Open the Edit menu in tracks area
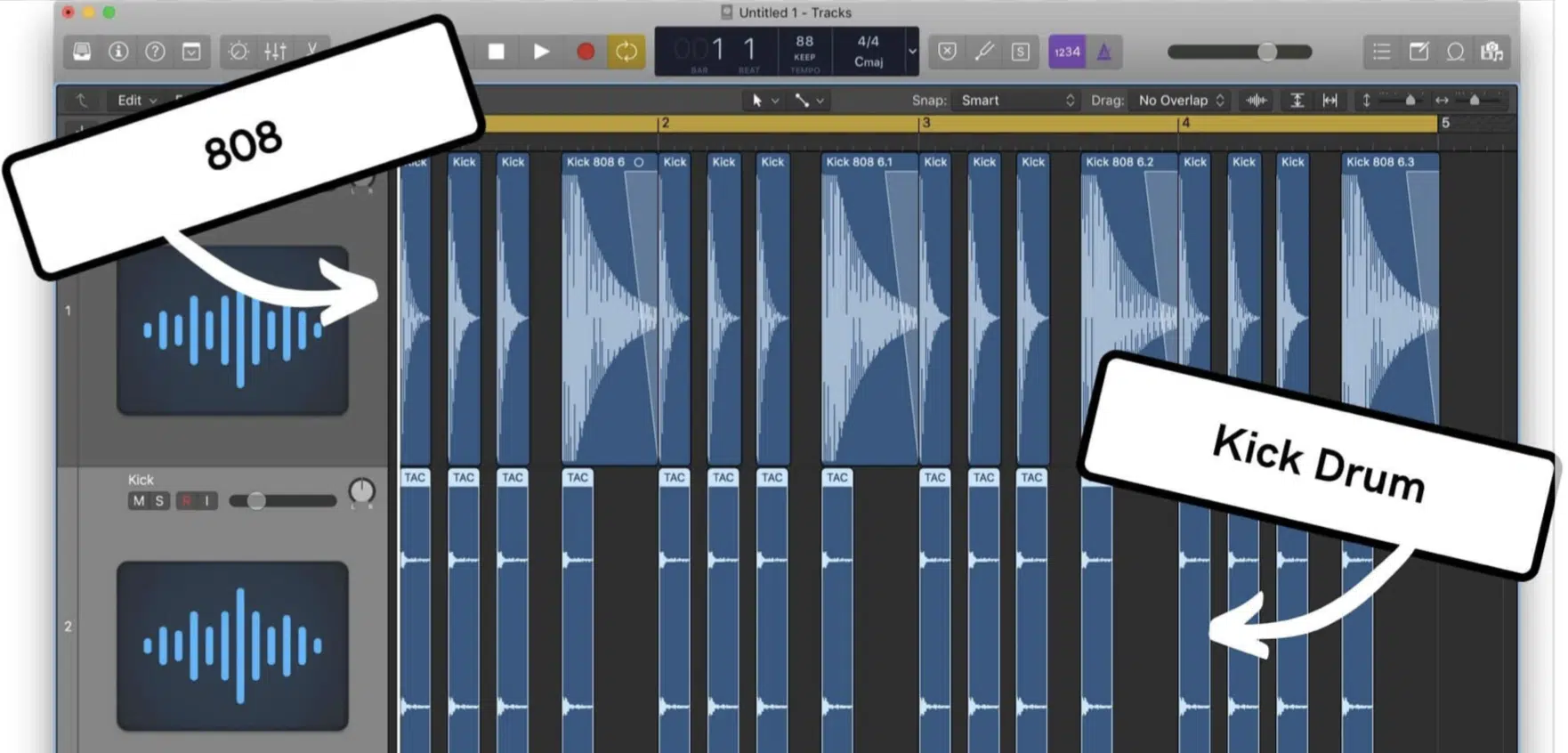The height and width of the screenshot is (753, 1568). 137,101
